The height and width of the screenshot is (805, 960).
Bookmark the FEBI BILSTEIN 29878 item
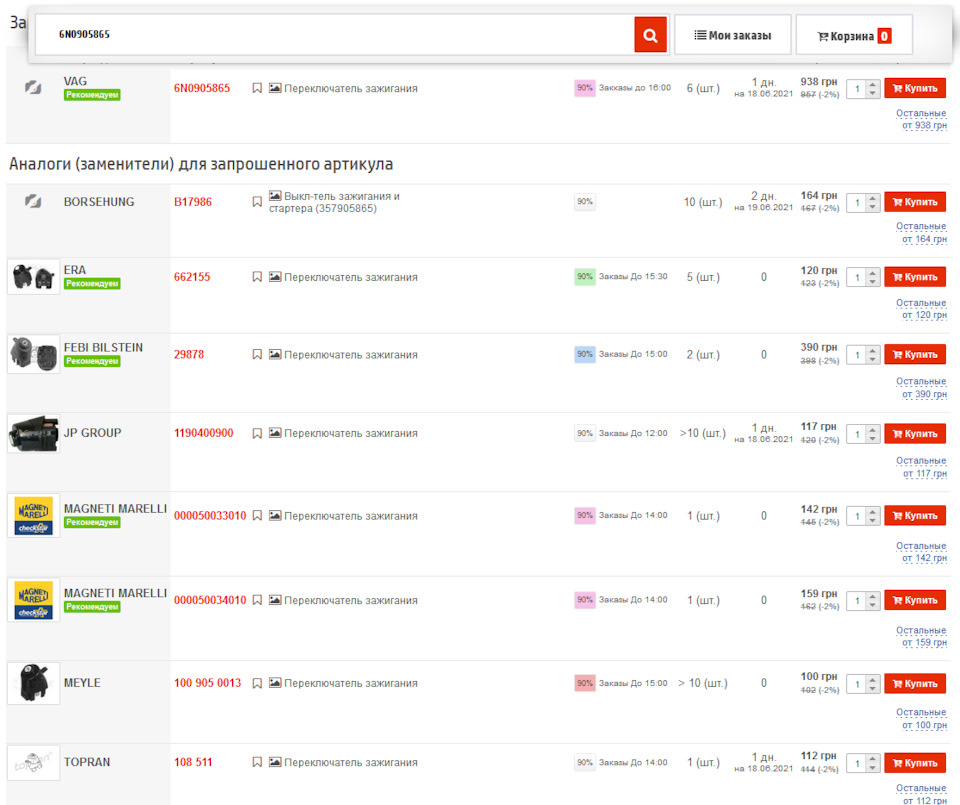point(257,354)
